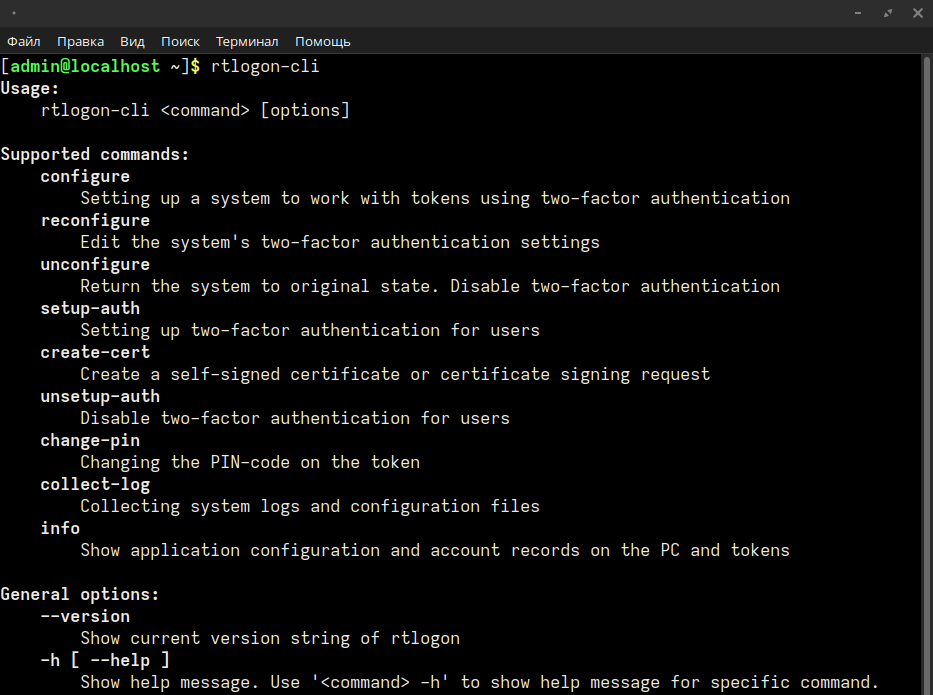Image resolution: width=933 pixels, height=695 pixels.
Task: Click the bold 'reconfigure' command name
Action: click(95, 220)
